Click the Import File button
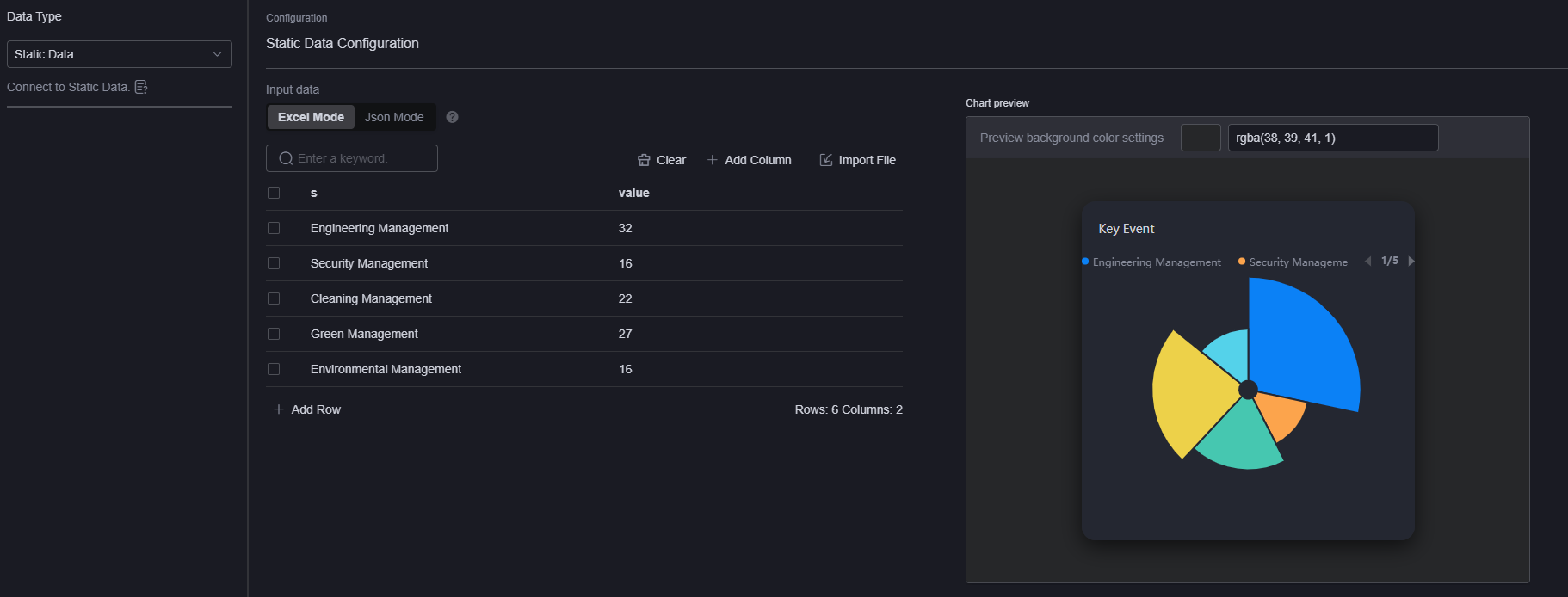The width and height of the screenshot is (1568, 597). point(858,160)
